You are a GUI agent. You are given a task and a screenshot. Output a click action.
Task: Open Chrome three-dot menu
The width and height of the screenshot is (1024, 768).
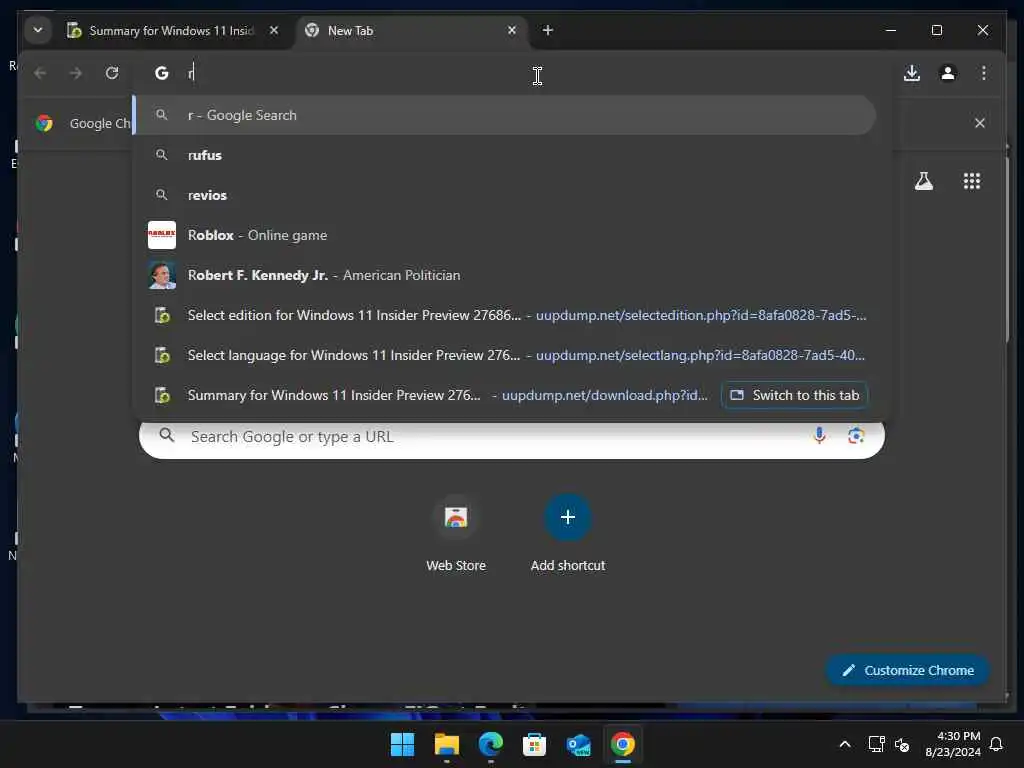[x=984, y=73]
